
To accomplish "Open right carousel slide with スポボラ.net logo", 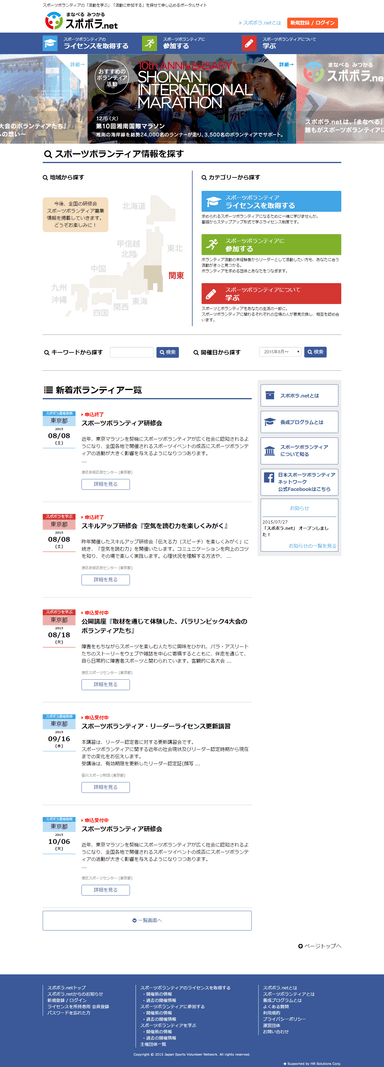I will click(x=341, y=99).
